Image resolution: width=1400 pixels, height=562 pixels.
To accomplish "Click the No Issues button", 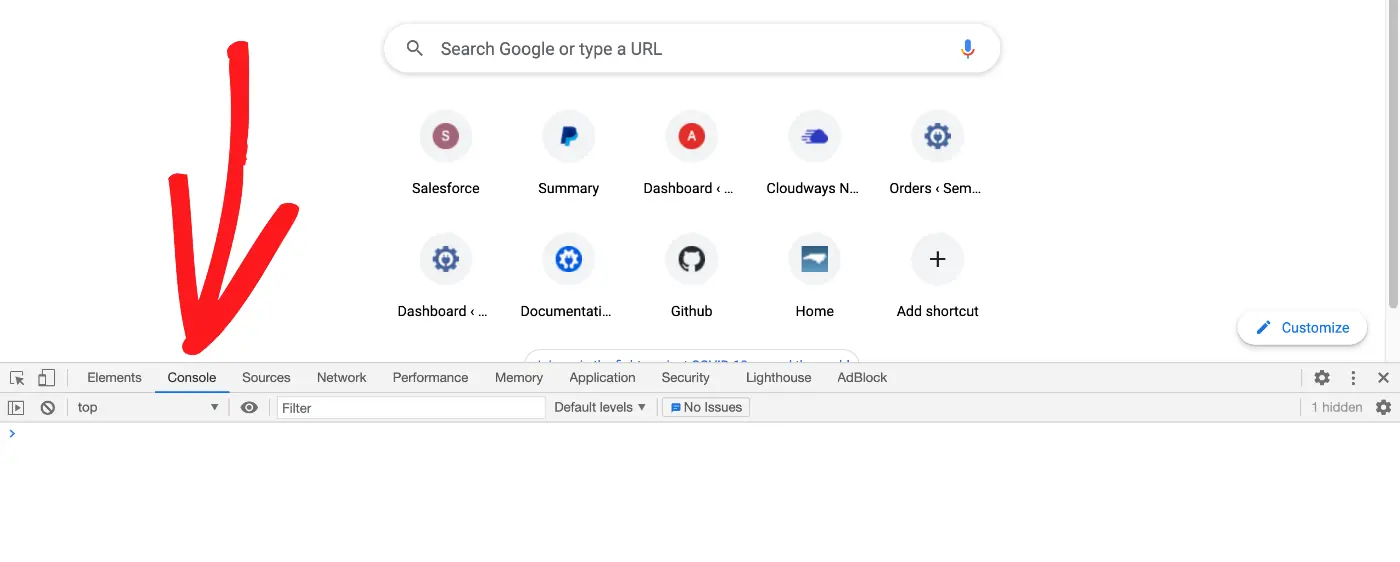I will point(705,407).
